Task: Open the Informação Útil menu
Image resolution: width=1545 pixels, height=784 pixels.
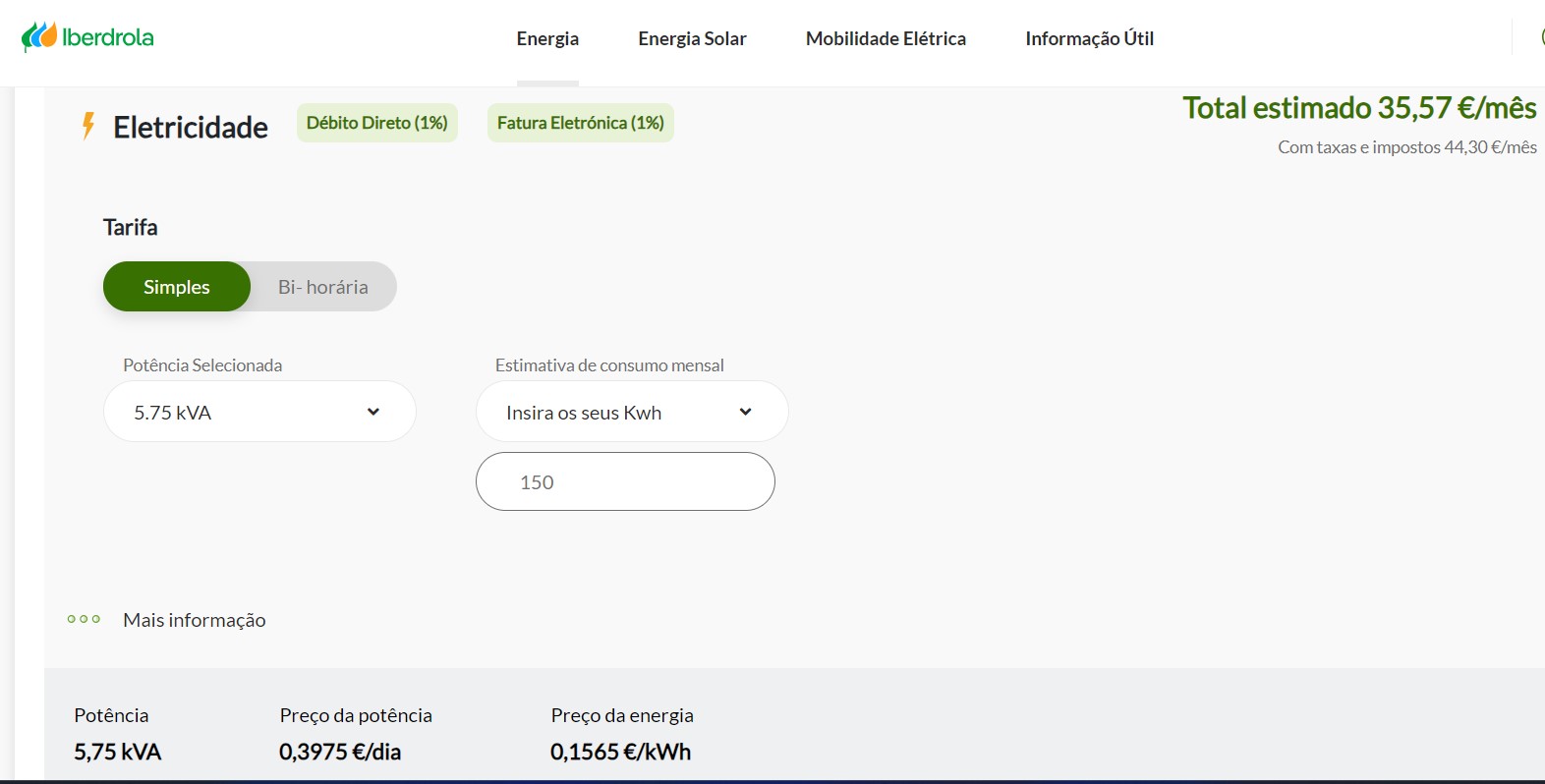Action: pos(1089,38)
